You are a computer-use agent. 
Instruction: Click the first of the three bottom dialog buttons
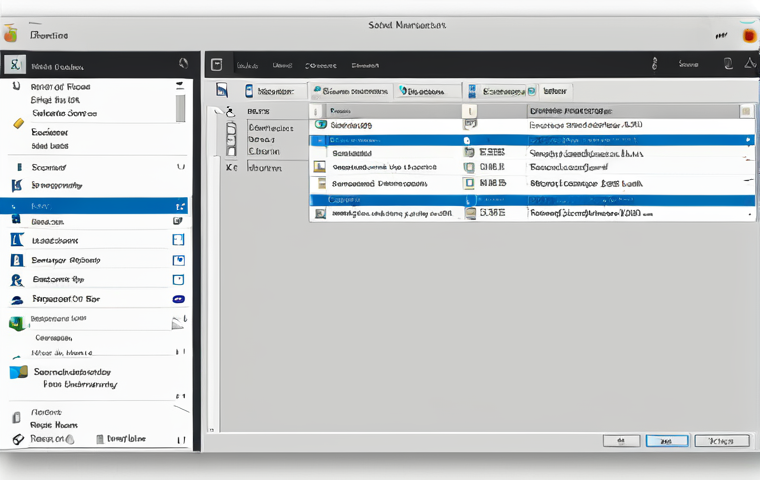coord(621,441)
